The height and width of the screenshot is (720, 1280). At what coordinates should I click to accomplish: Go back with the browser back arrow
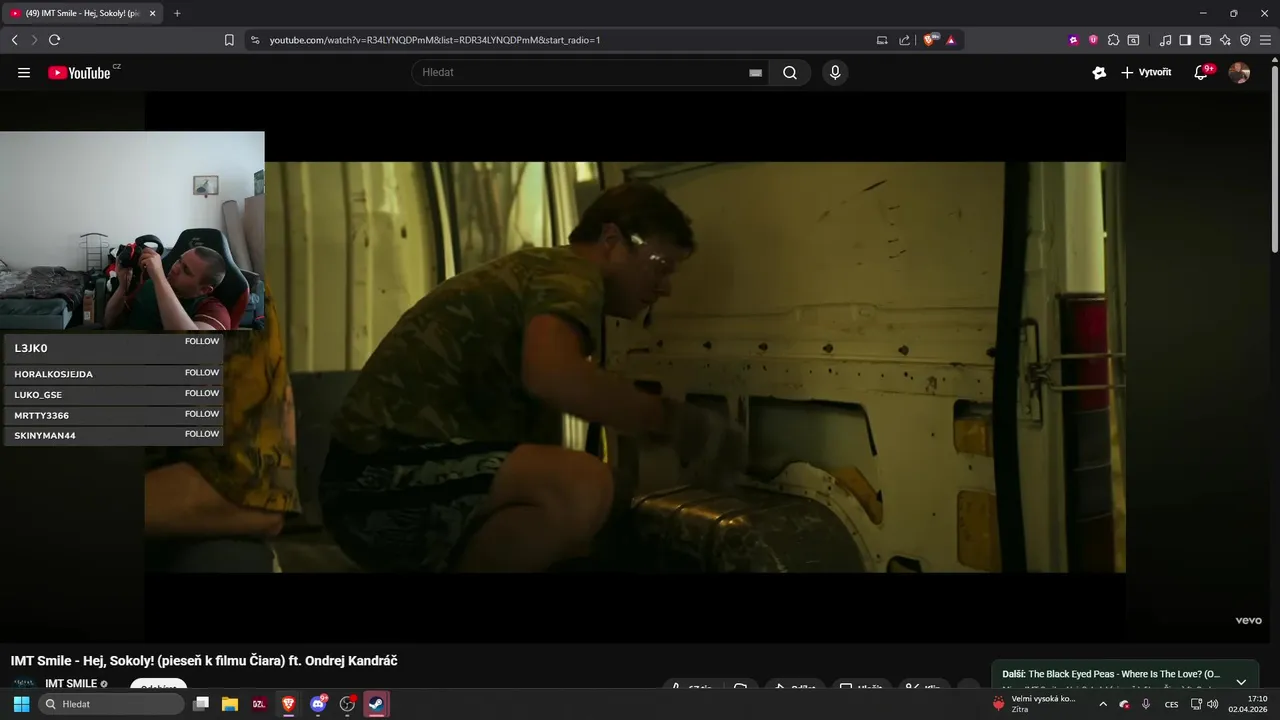14,40
